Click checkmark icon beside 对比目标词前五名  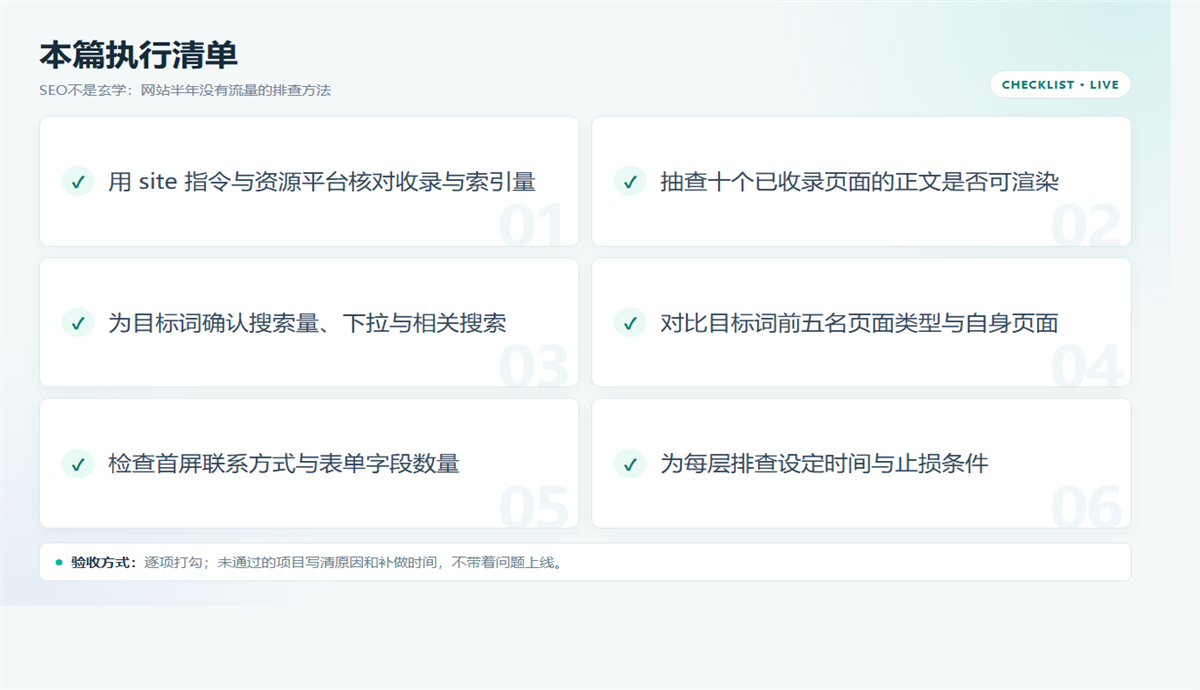point(630,323)
